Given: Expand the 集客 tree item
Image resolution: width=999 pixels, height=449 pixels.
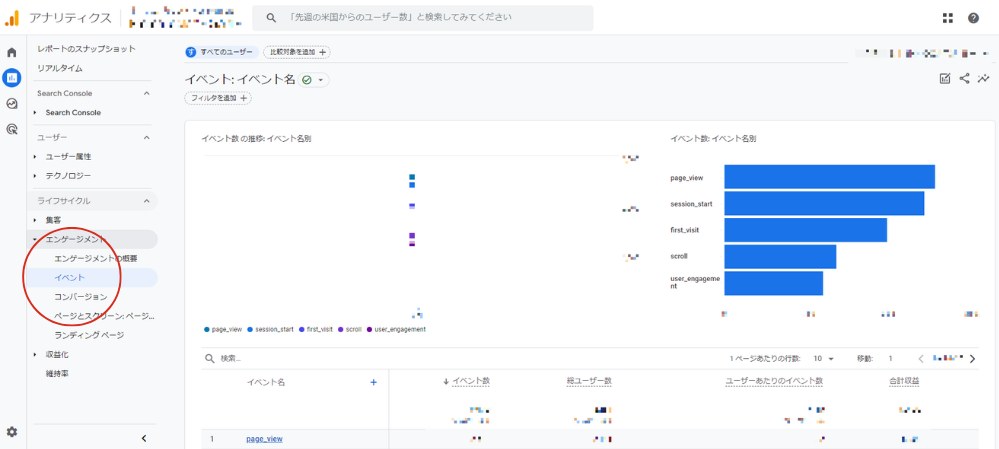Looking at the screenshot, I should pyautogui.click(x=36, y=220).
